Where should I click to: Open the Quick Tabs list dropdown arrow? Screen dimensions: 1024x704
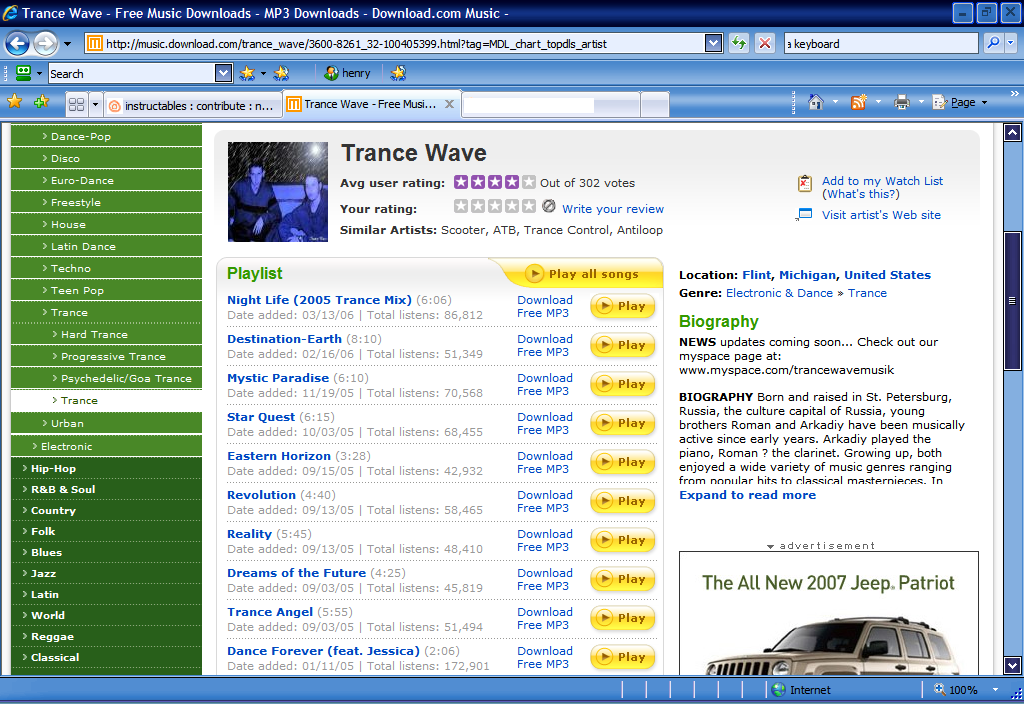click(95, 104)
